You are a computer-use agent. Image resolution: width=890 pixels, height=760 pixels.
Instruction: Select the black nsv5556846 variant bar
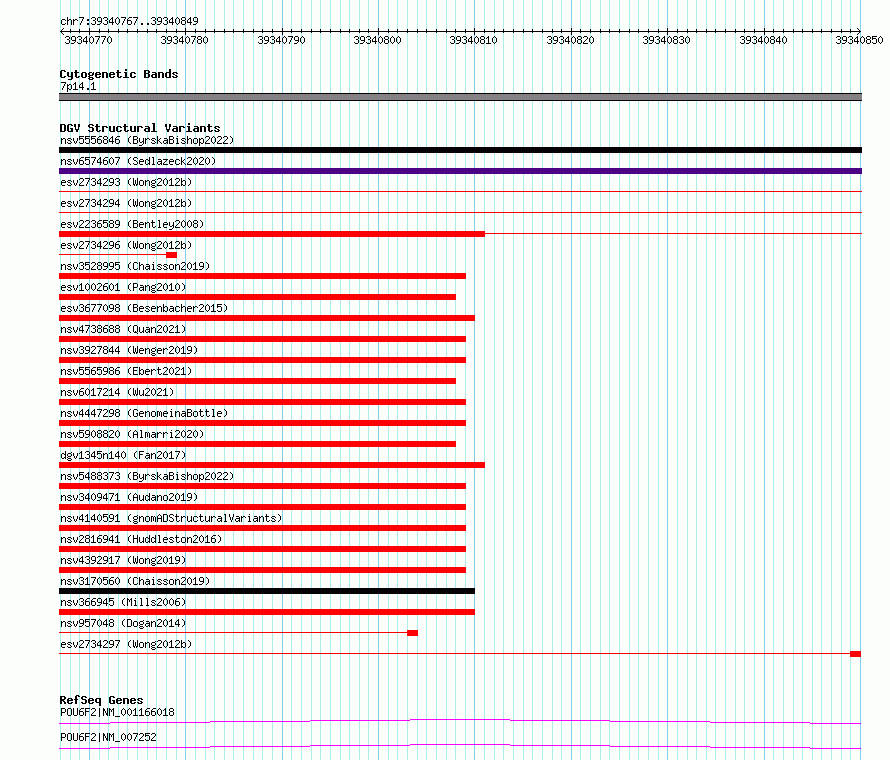[x=460, y=150]
